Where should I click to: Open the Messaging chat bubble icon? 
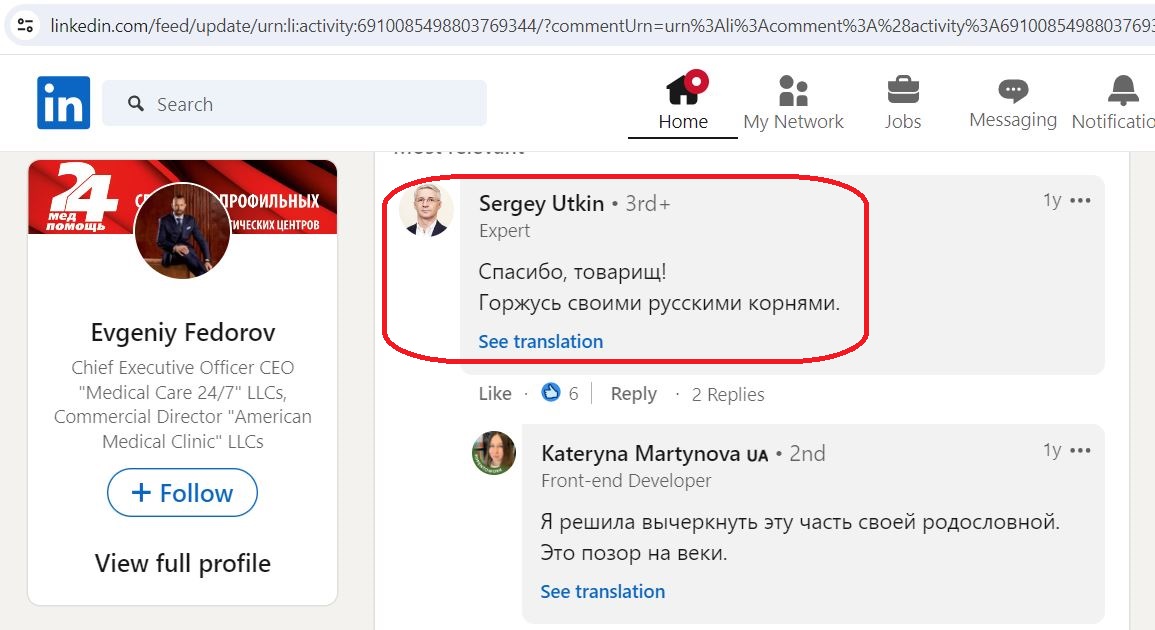(x=1013, y=91)
